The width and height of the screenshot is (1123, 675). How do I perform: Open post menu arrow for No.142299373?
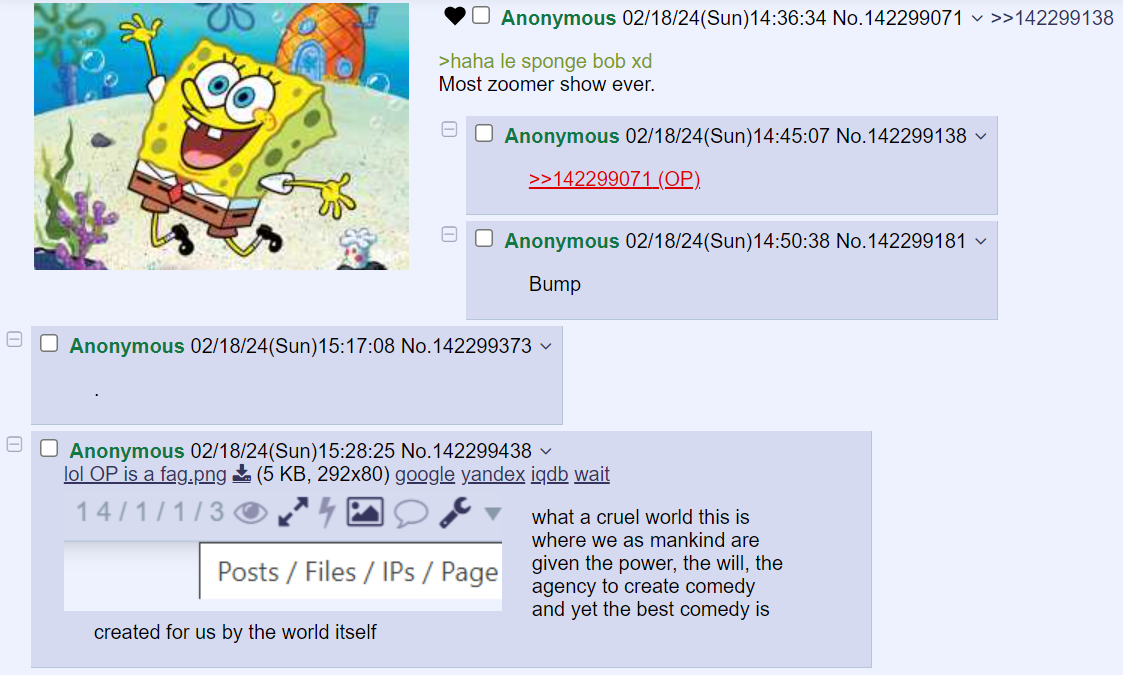[x=546, y=347]
